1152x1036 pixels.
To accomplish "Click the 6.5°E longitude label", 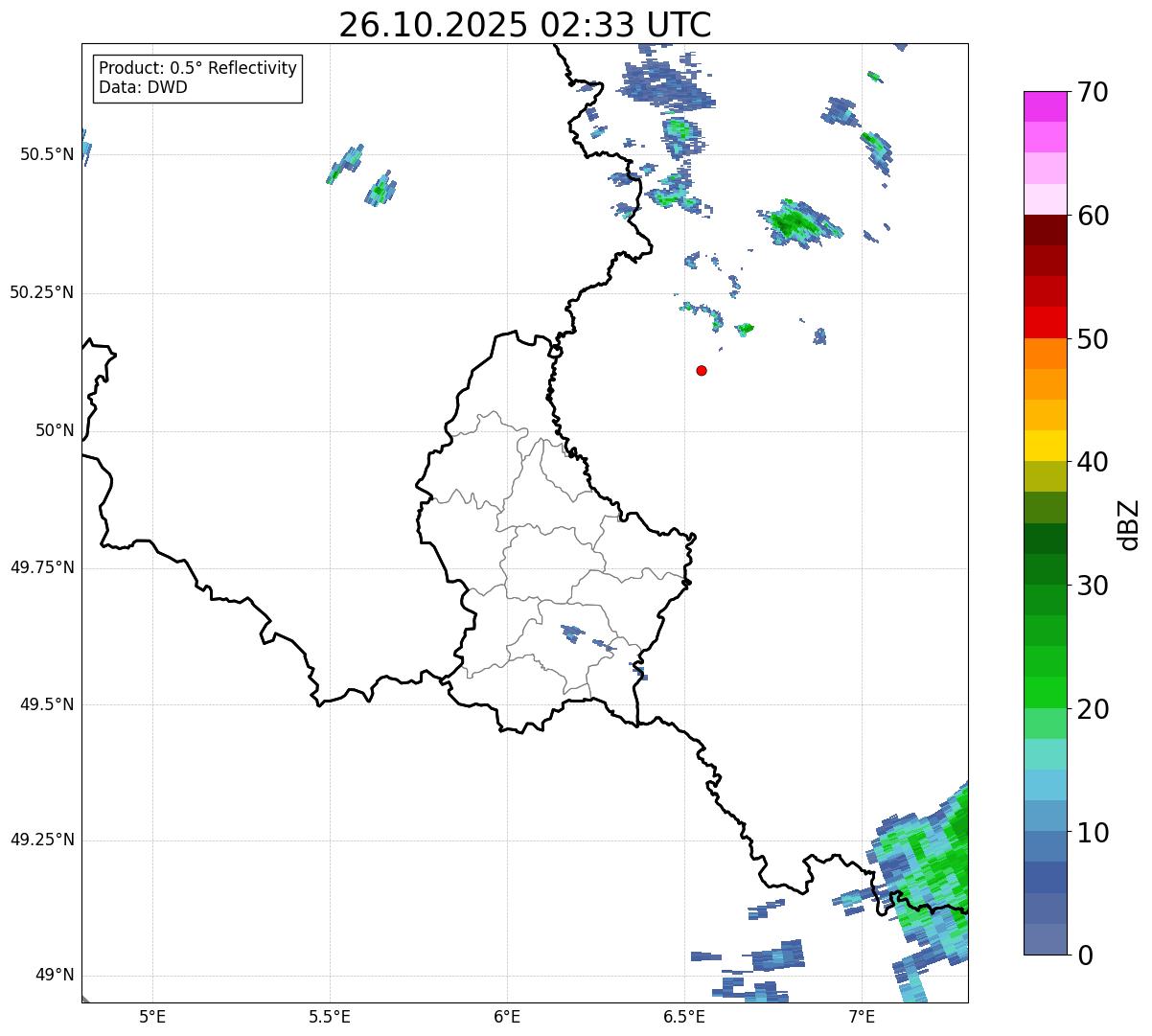I will [x=684, y=1016].
